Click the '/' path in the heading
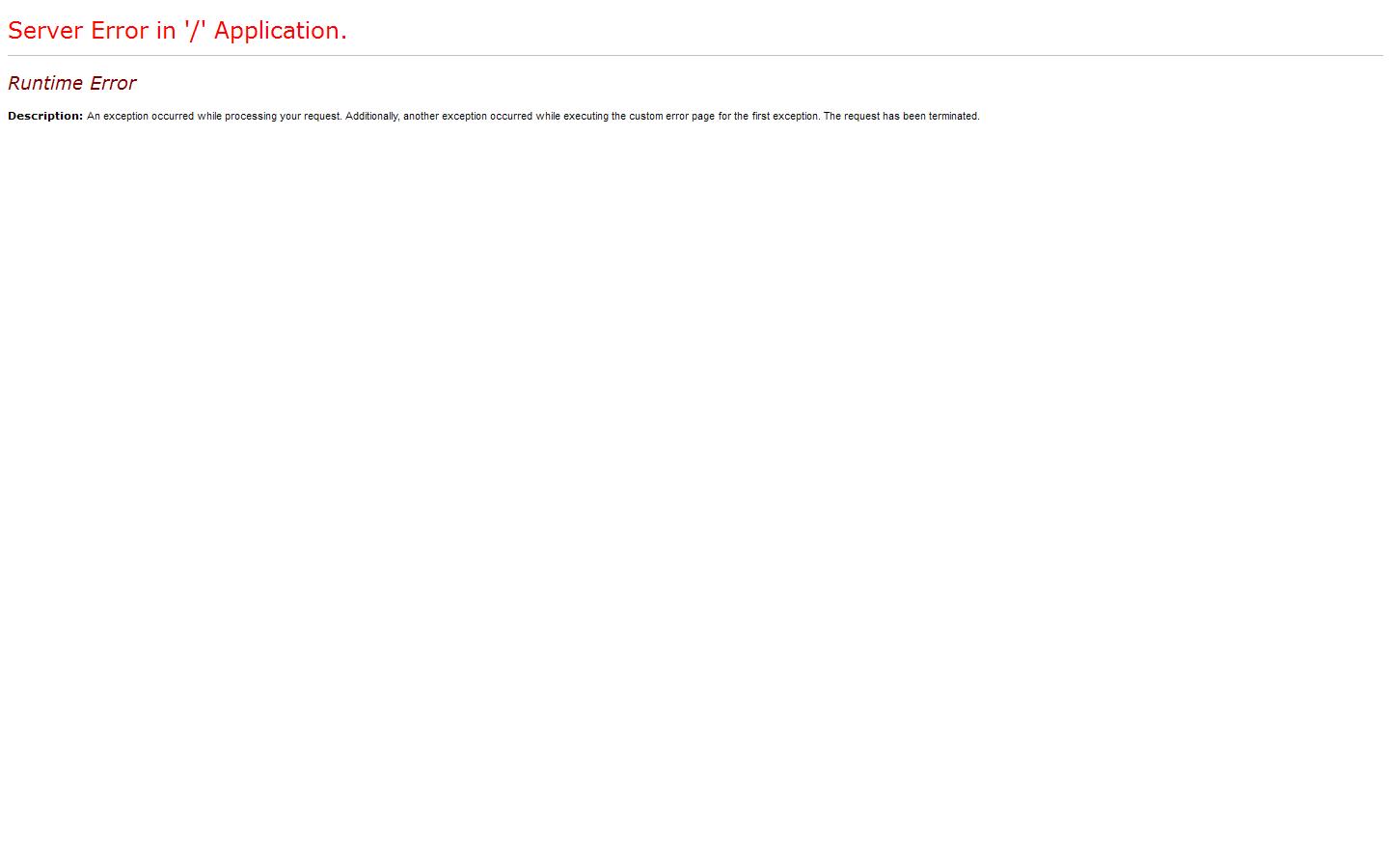 (x=195, y=31)
